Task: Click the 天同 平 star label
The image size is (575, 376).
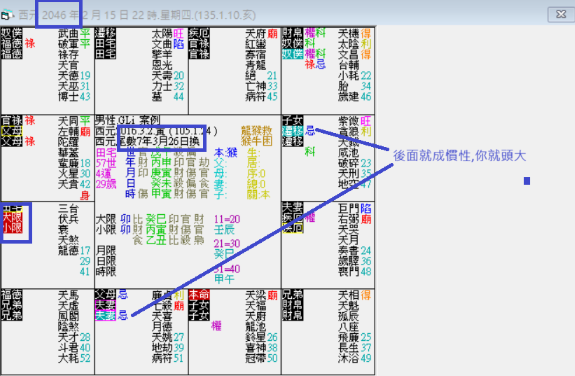Action: tap(74, 121)
